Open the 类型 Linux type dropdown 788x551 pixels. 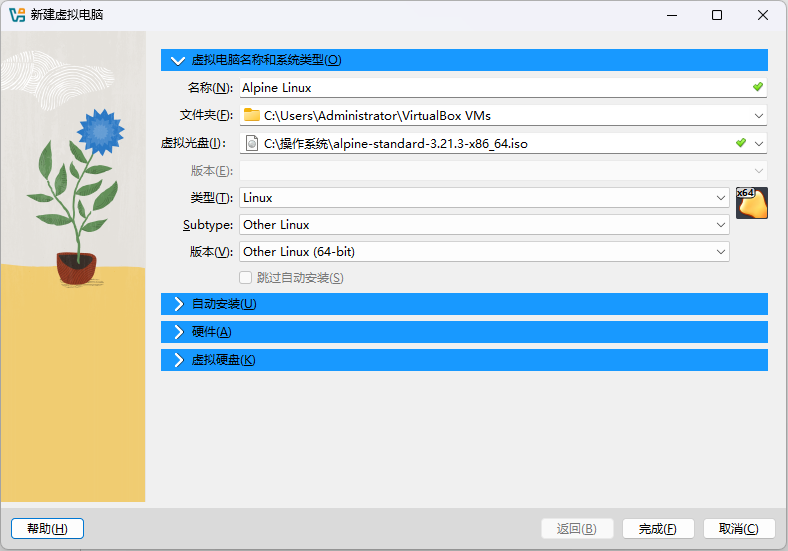(484, 198)
